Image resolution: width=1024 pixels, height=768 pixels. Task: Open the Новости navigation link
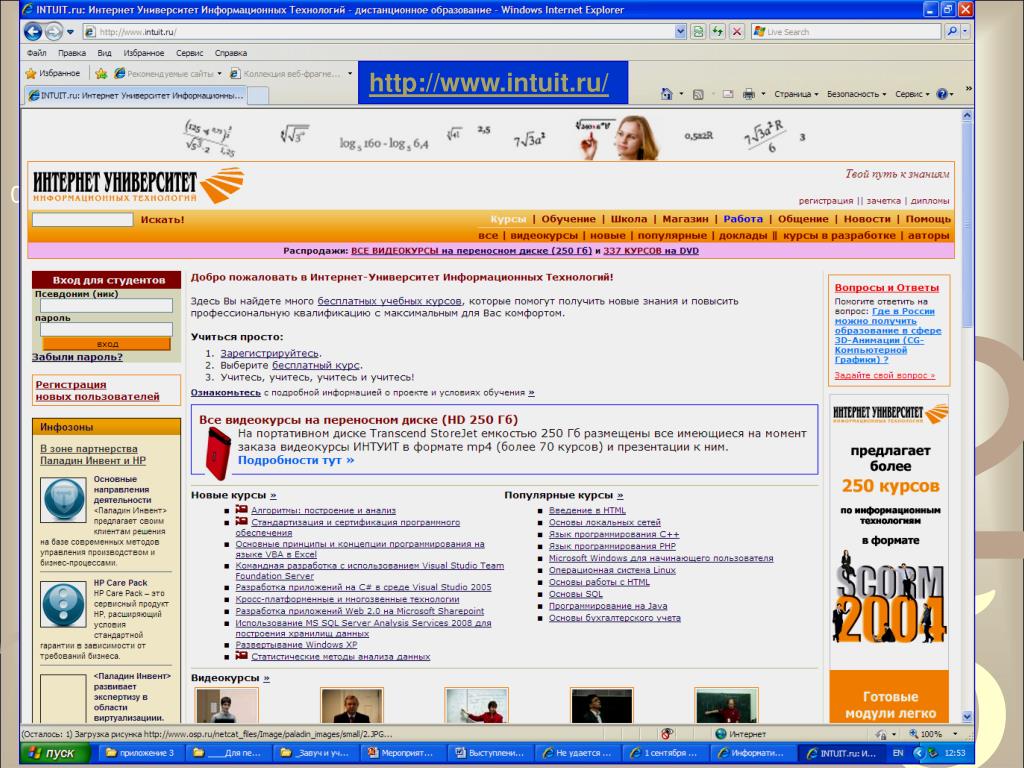pos(867,219)
